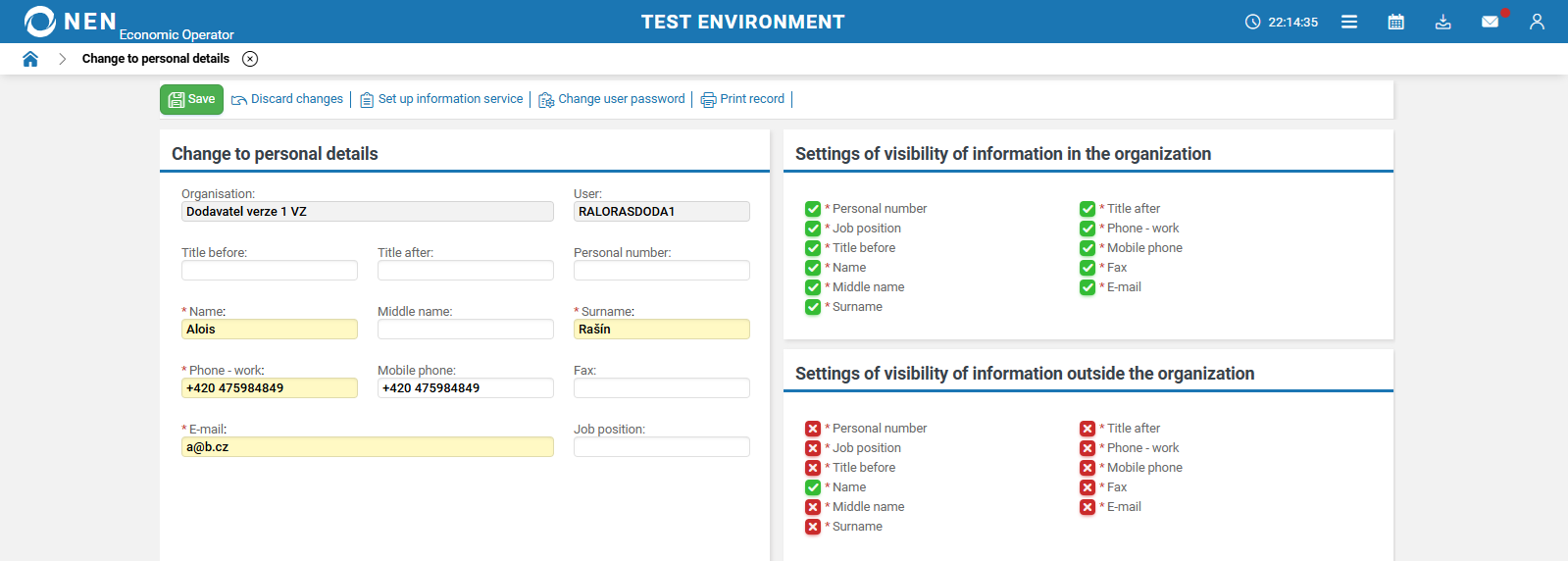Click the Organisation field Dodavatel verze 1 VZ
Image resolution: width=1568 pixels, height=561 pixels.
[368, 212]
